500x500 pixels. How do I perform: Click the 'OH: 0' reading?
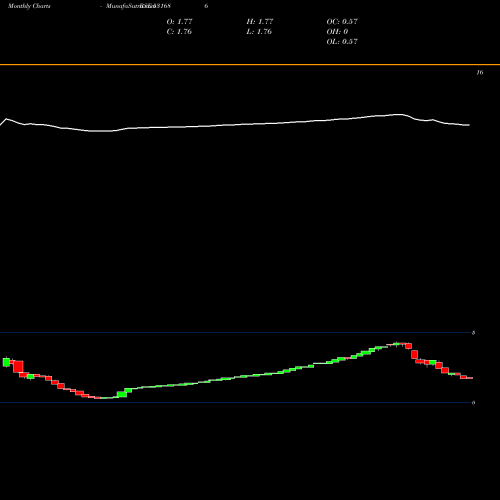[x=337, y=31]
